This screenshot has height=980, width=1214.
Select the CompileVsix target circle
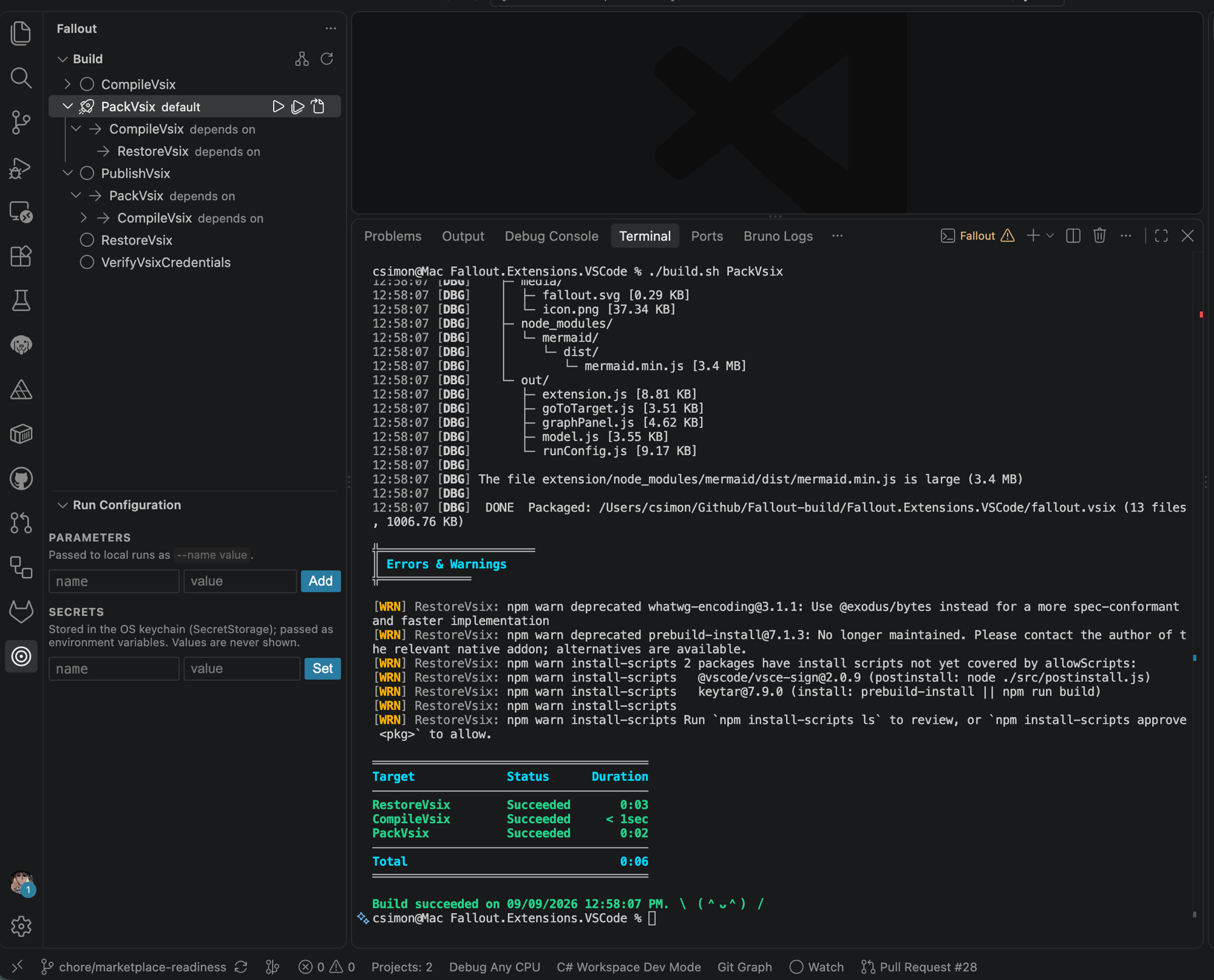coord(87,84)
